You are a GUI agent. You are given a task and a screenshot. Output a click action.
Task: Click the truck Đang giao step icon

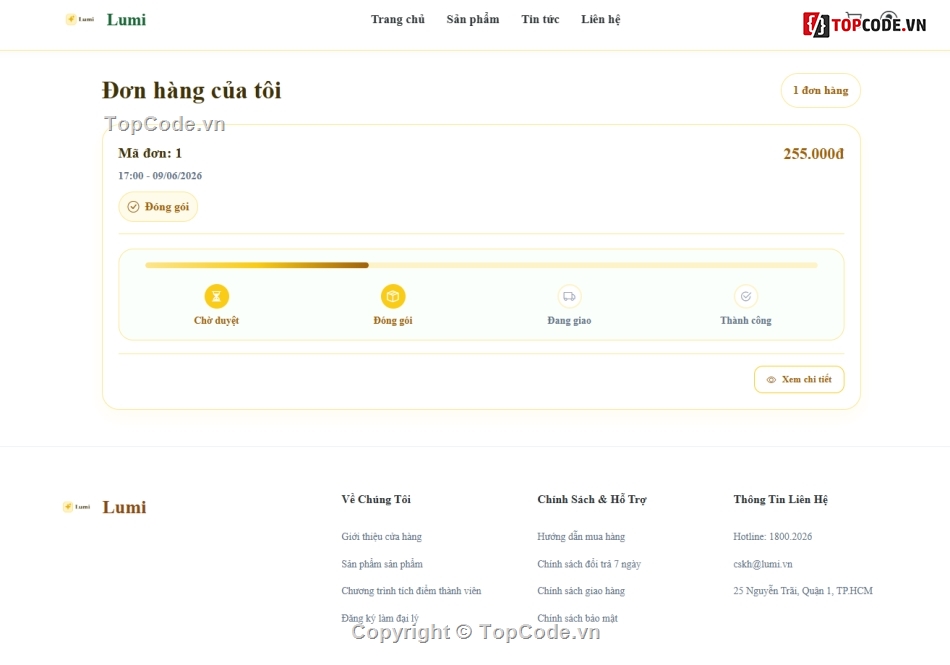pyautogui.click(x=569, y=296)
